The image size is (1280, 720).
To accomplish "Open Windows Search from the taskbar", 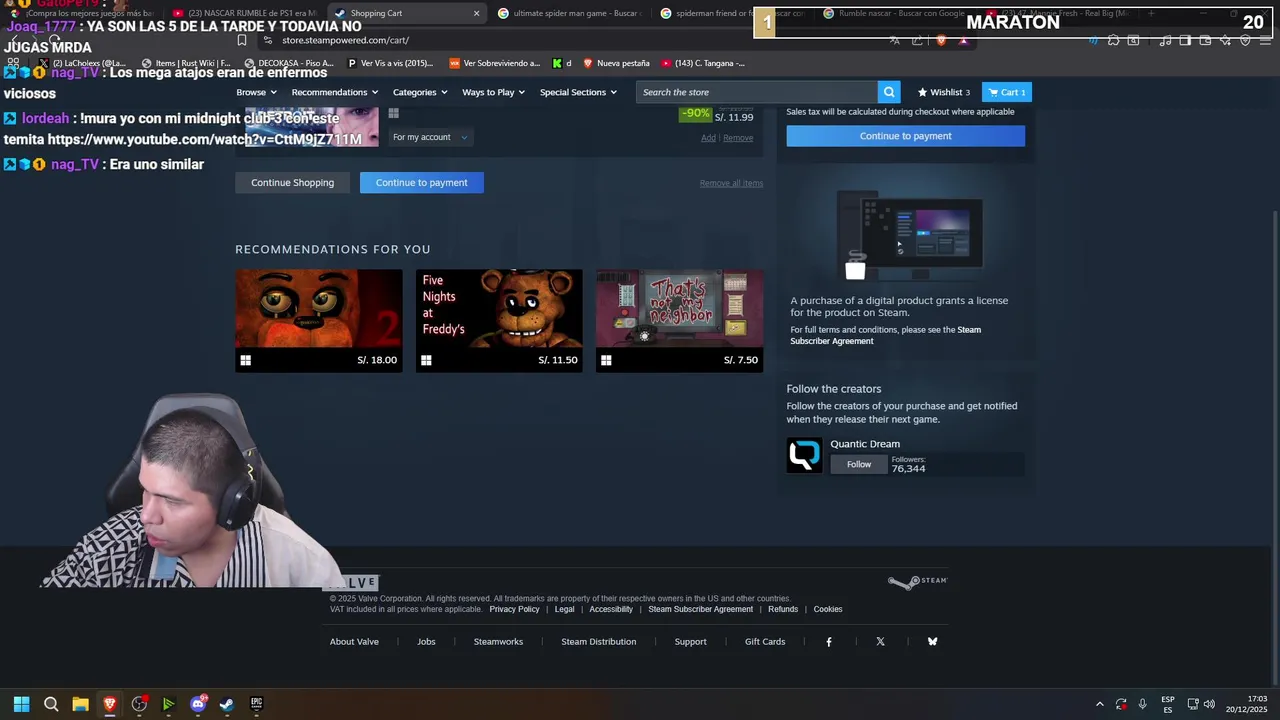I will [x=51, y=704].
